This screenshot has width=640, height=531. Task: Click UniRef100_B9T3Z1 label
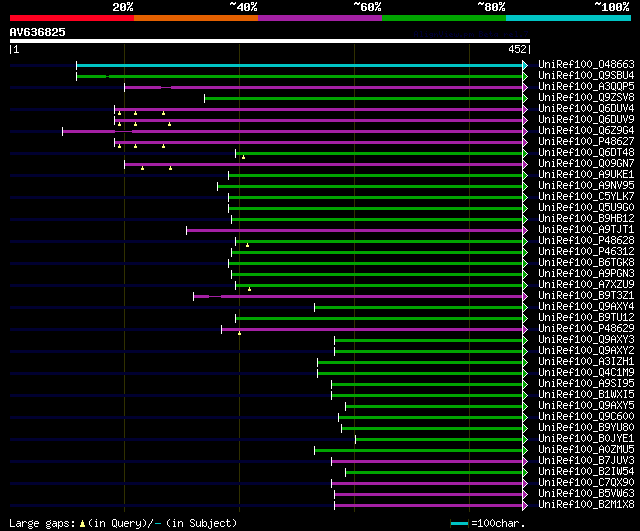(x=586, y=296)
